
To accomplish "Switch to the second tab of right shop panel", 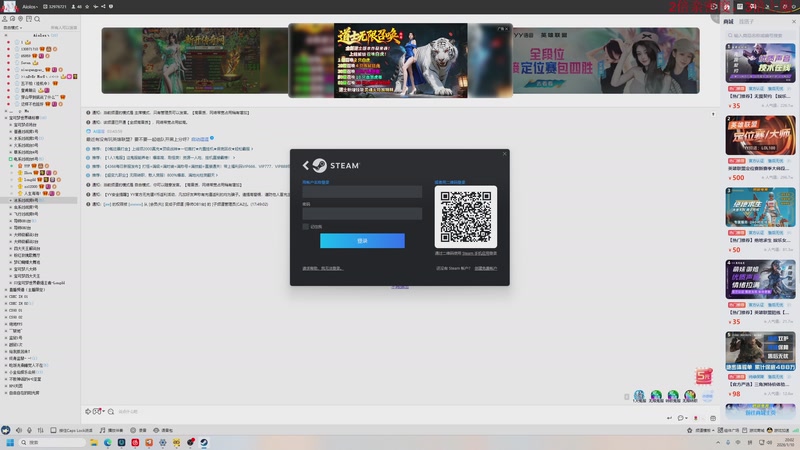I will pyautogui.click(x=746, y=21).
